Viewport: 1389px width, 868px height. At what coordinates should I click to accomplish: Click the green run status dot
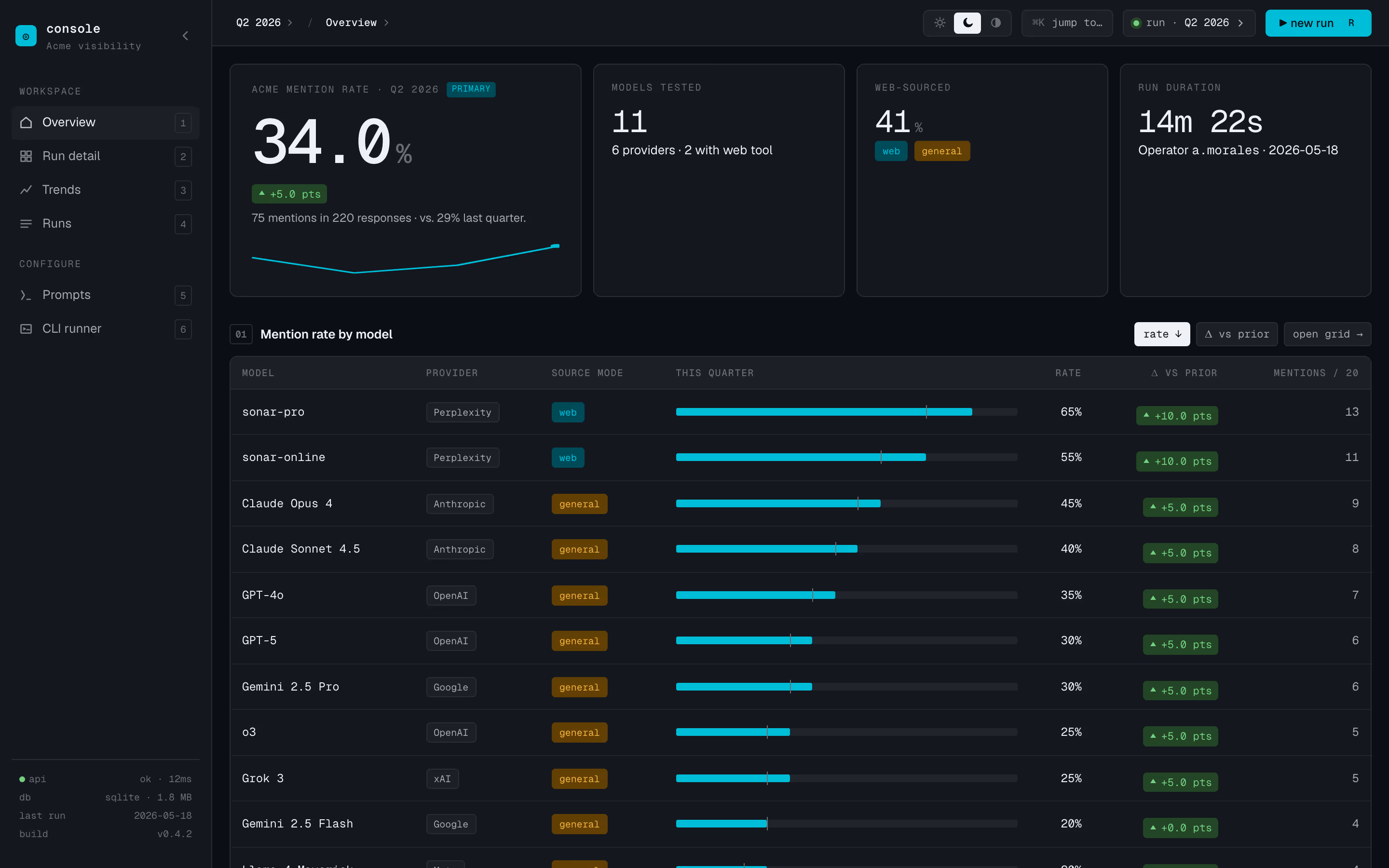pos(1136,23)
